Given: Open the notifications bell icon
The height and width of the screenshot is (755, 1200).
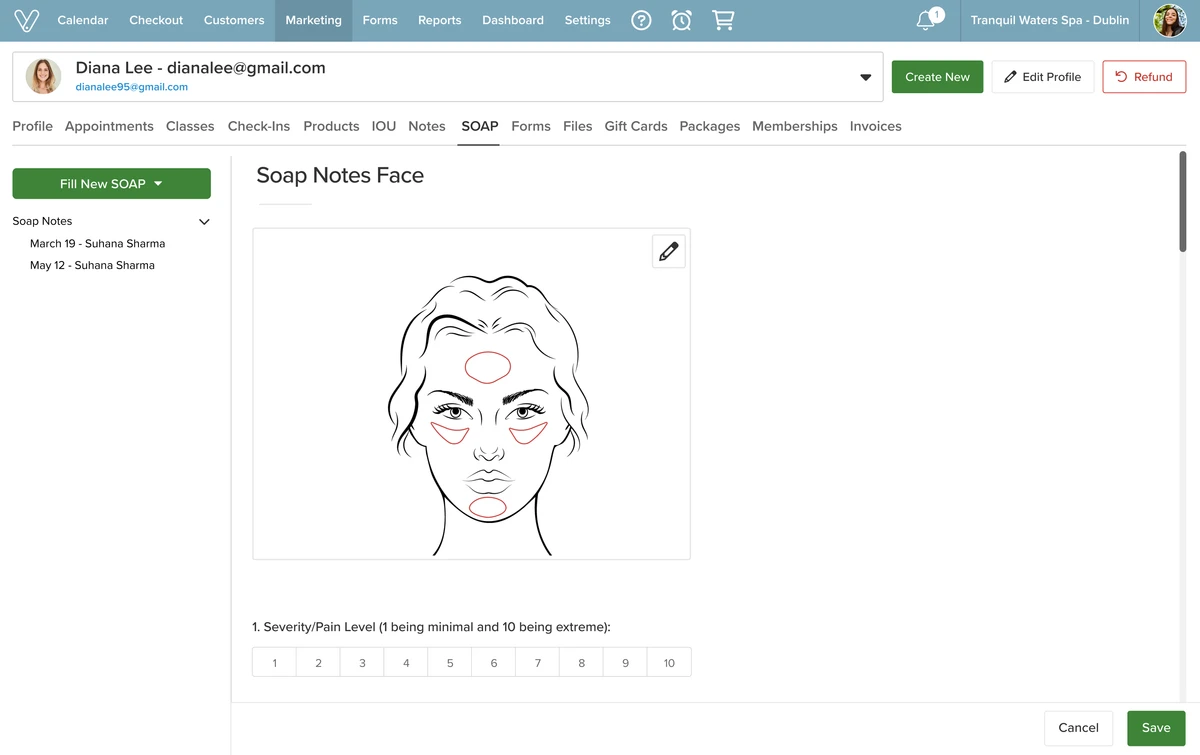Looking at the screenshot, I should pos(926,20).
